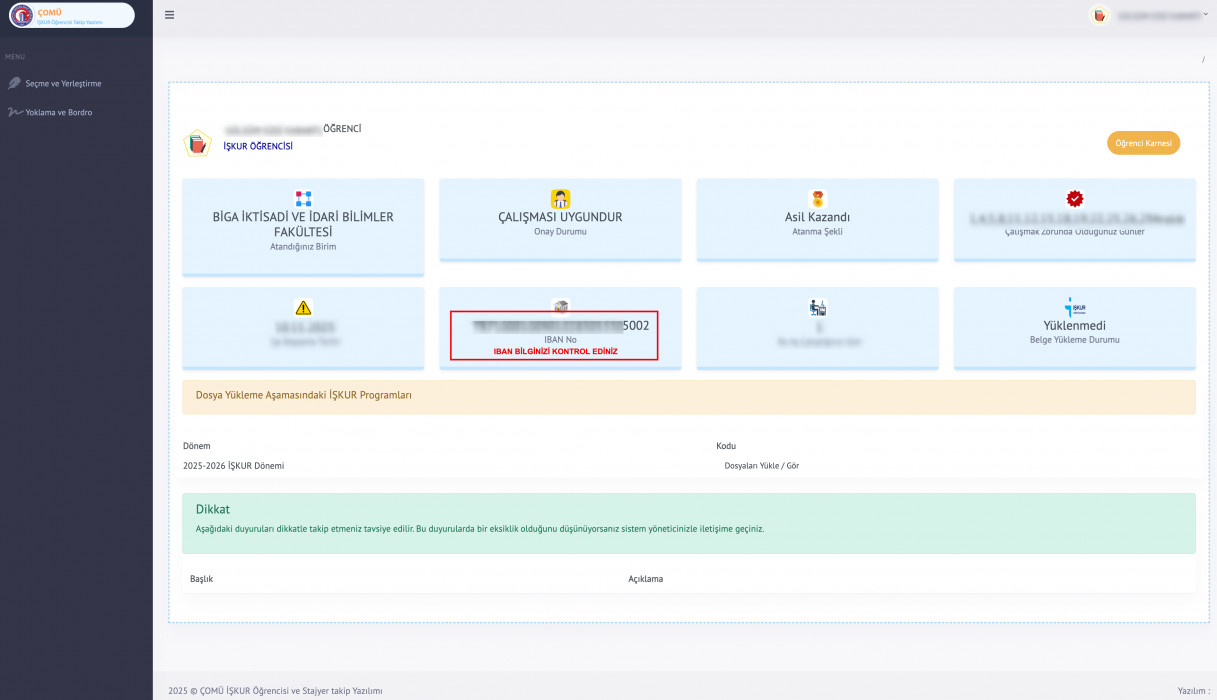Click the Atanma Şekli medal icon
1217x700 pixels.
817,198
